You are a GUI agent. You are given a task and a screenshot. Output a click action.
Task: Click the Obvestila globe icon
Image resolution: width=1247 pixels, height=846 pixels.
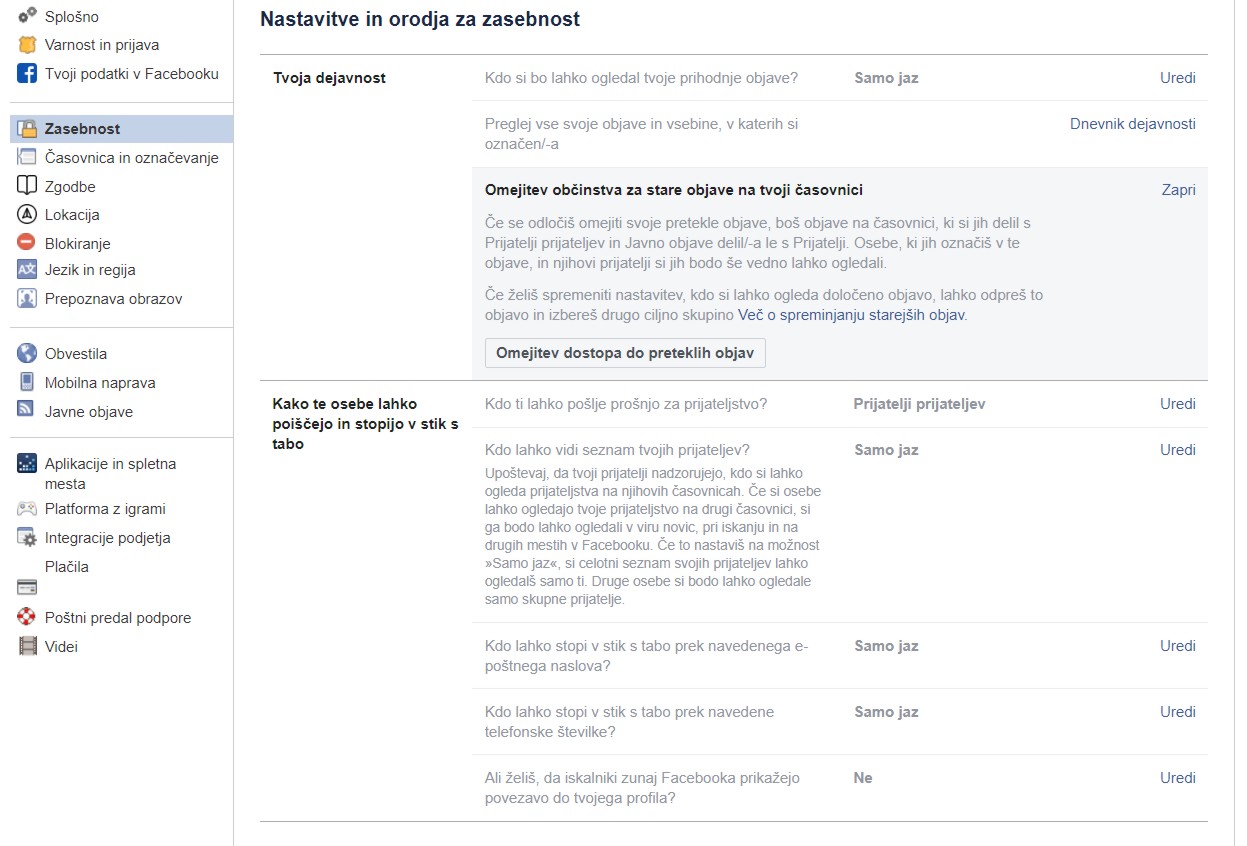(x=27, y=353)
